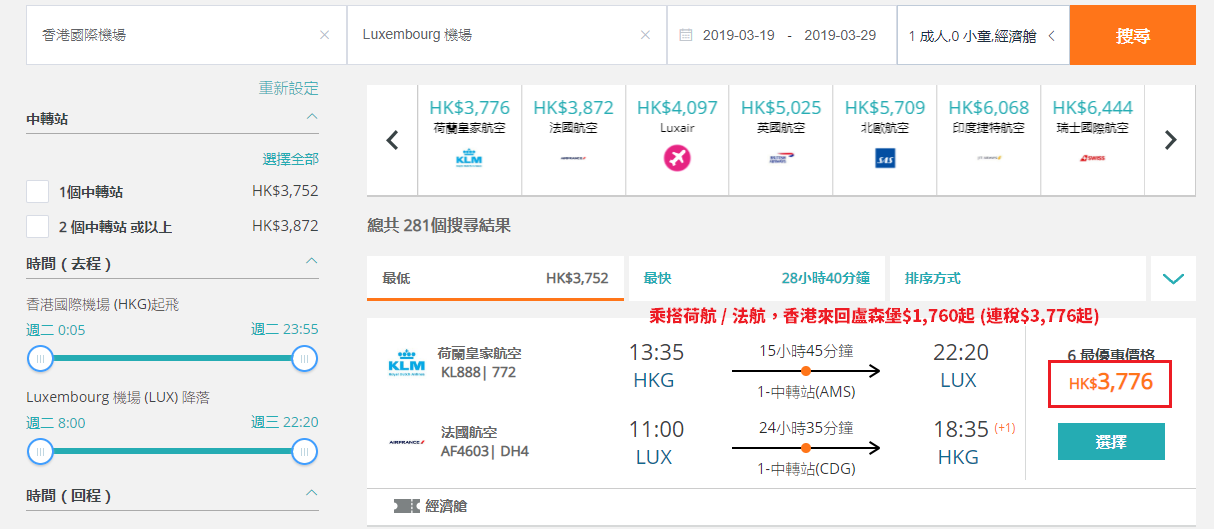The height and width of the screenshot is (529, 1214).
Task: Click 1-中轉站(CDG) stopover text
Action: click(806, 469)
